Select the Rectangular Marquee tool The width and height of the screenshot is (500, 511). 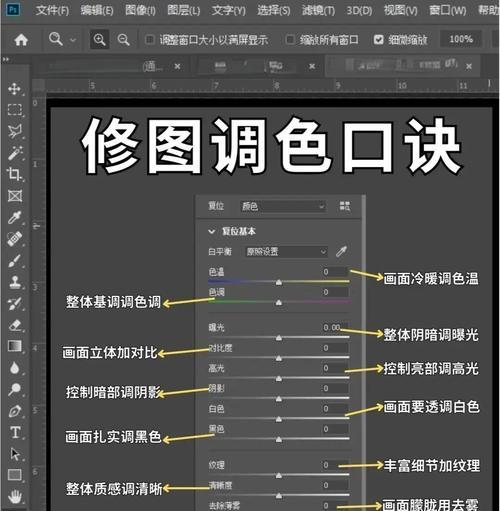click(15, 110)
